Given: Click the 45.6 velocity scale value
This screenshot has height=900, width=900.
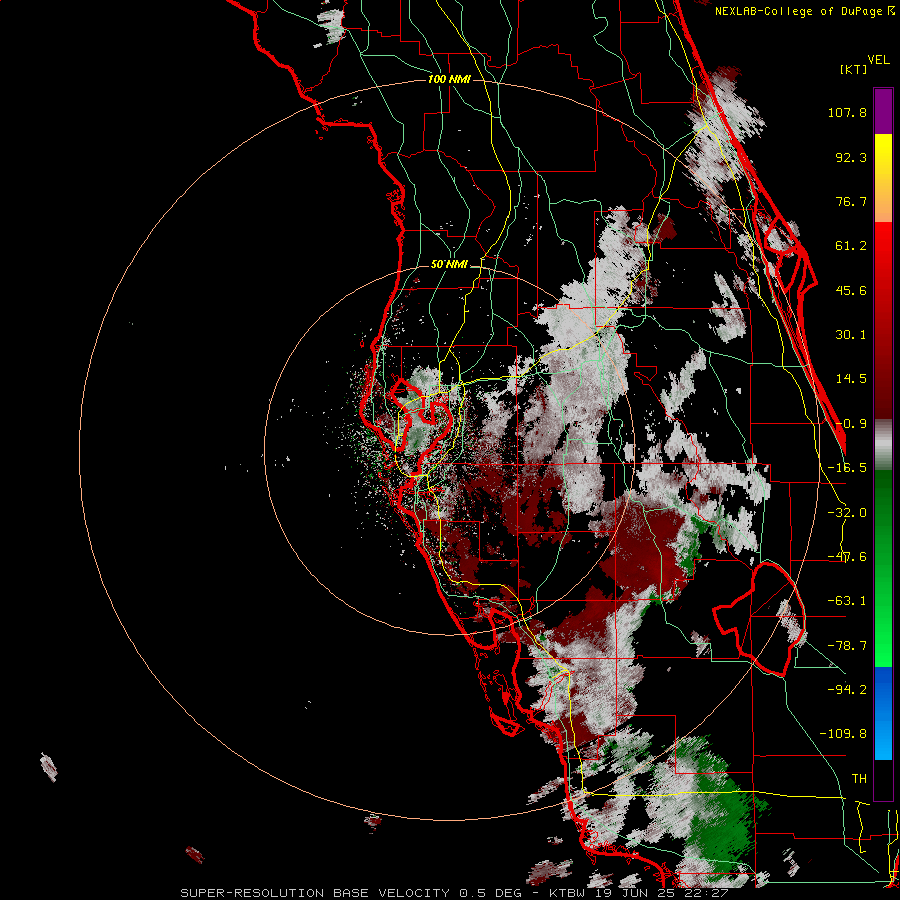Looking at the screenshot, I should (851, 290).
